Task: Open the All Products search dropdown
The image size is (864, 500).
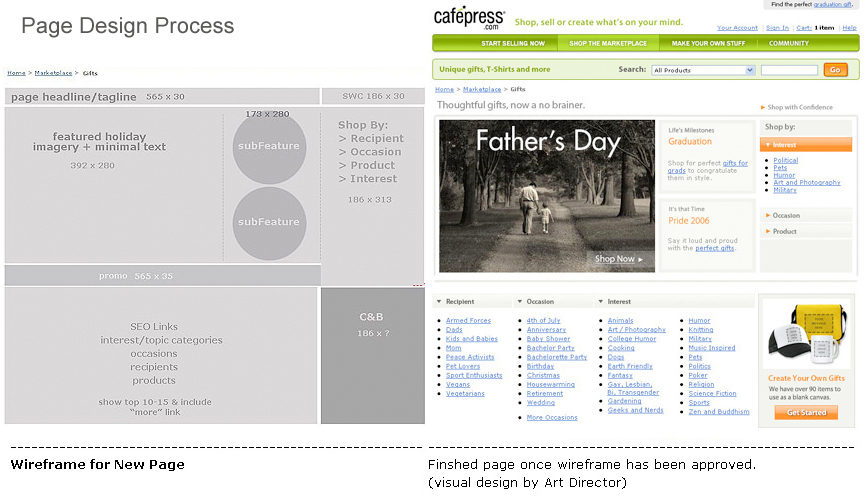Action: pos(703,70)
